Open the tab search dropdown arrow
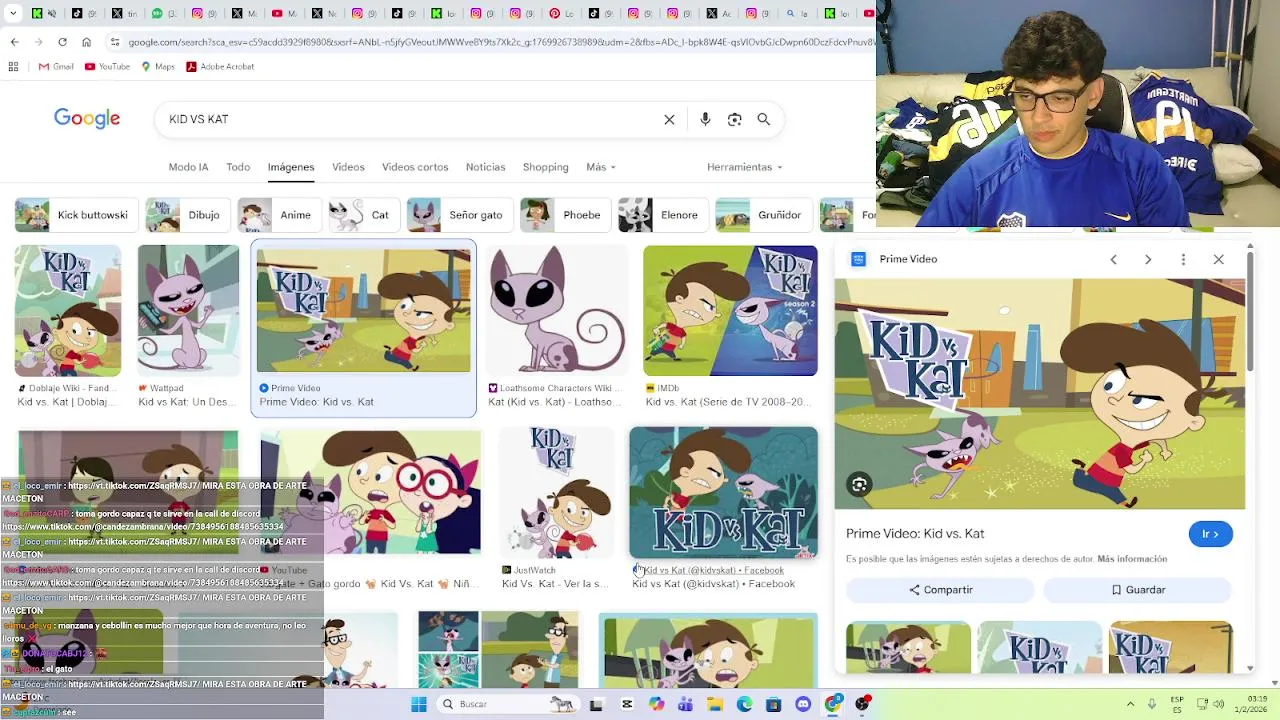Image resolution: width=1280 pixels, height=720 pixels. pyautogui.click(x=13, y=14)
